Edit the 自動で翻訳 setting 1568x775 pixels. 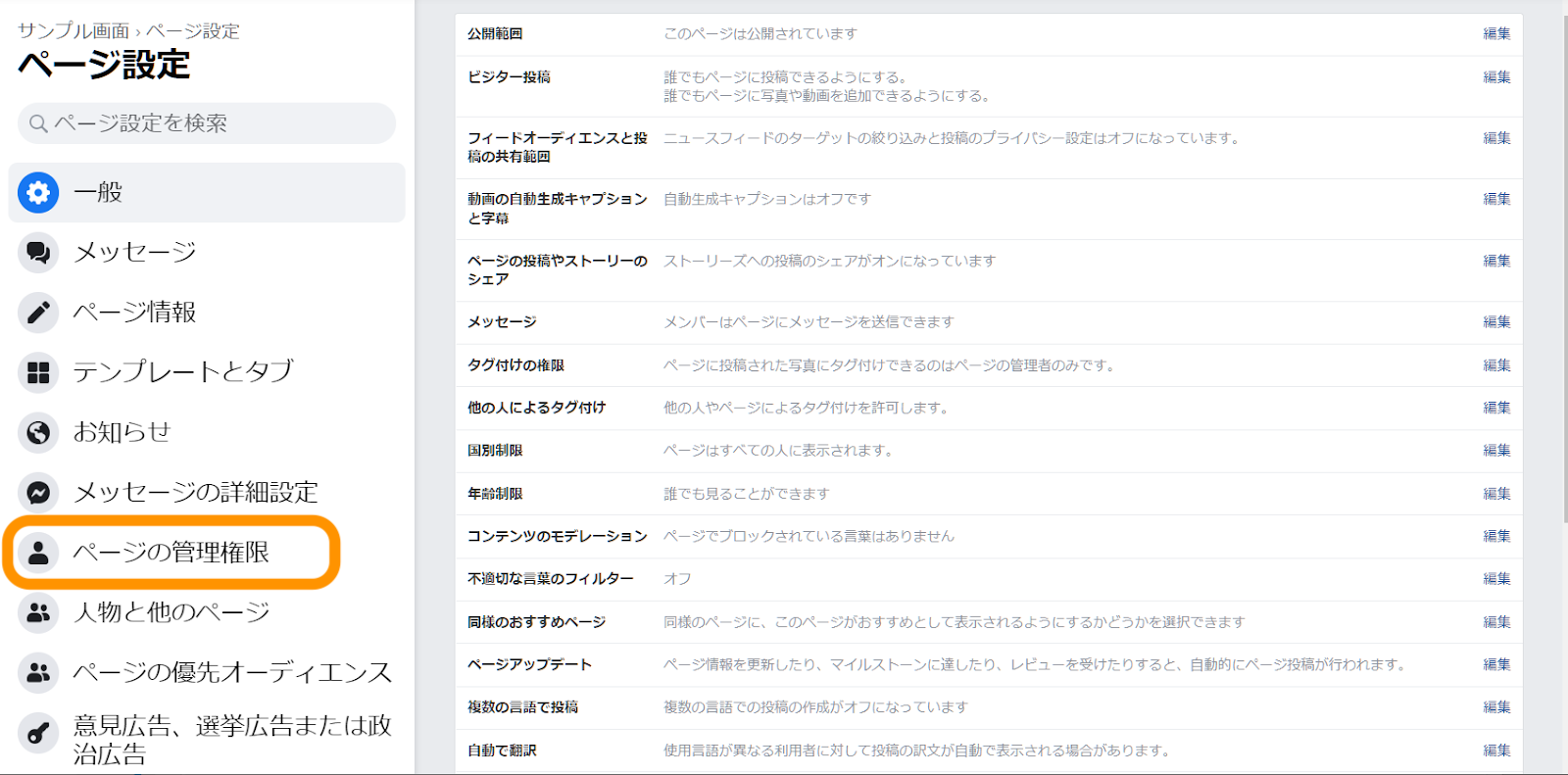(x=1496, y=751)
